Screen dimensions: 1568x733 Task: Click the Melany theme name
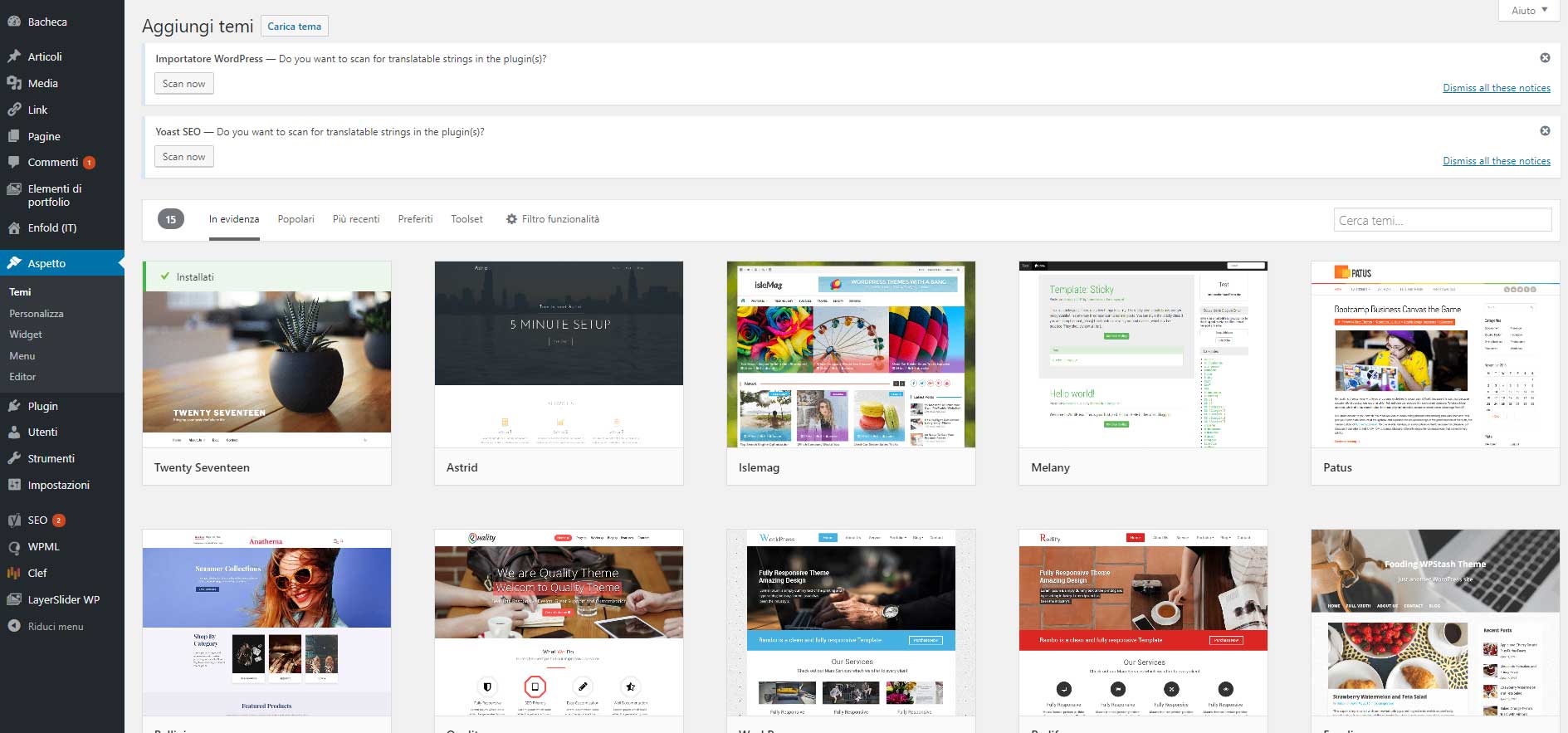tap(1050, 467)
